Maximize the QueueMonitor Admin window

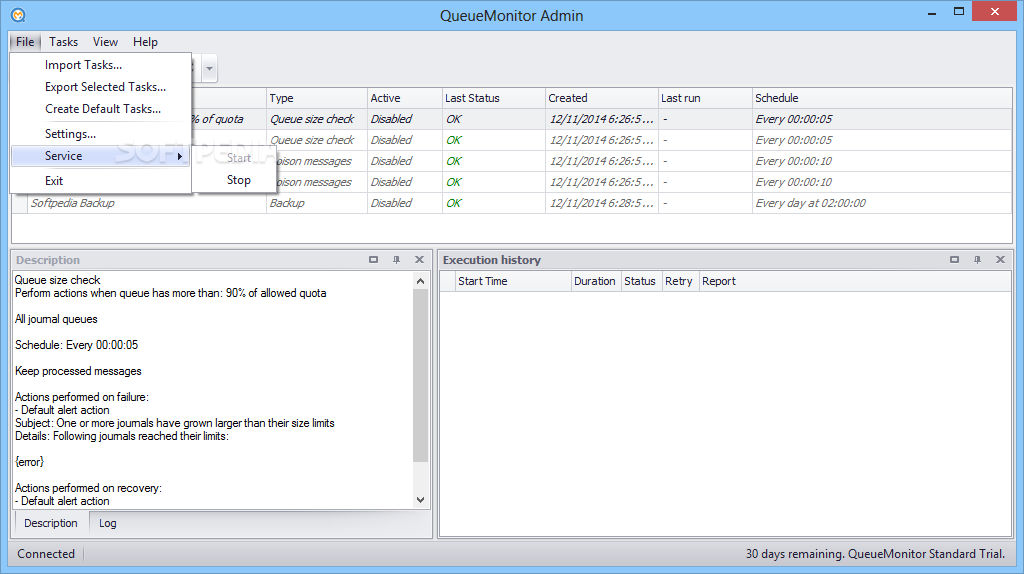click(x=959, y=12)
